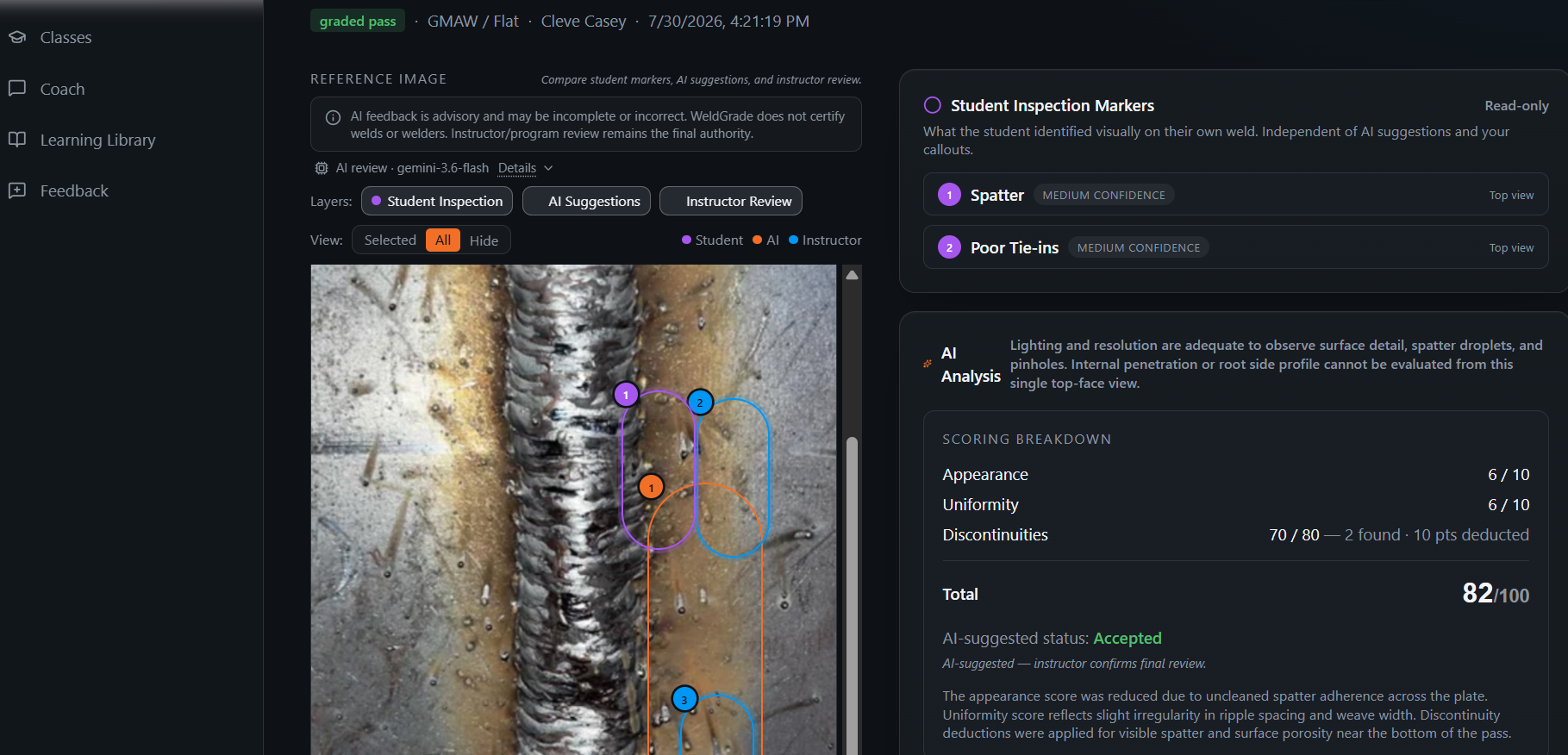Screen dimensions: 1568x755
Task: Expand the AI review Details dropdown
Action: (526, 168)
